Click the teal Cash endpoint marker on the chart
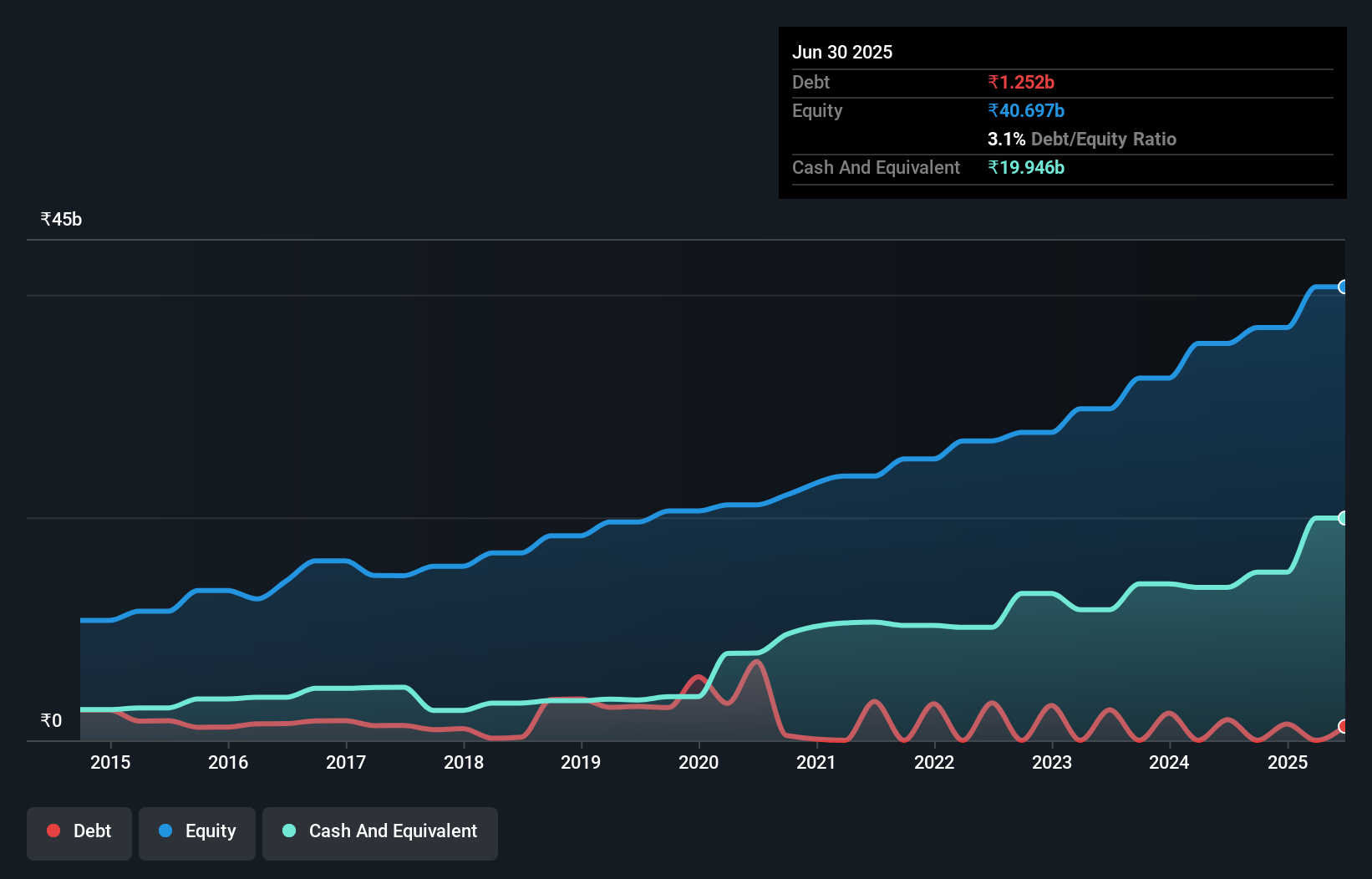The image size is (1372, 879). click(1343, 518)
